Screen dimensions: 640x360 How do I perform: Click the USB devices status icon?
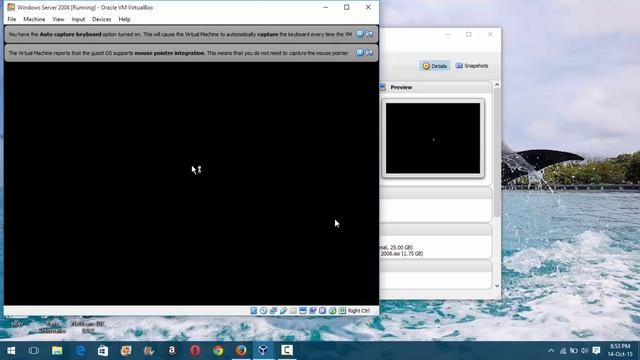283,311
